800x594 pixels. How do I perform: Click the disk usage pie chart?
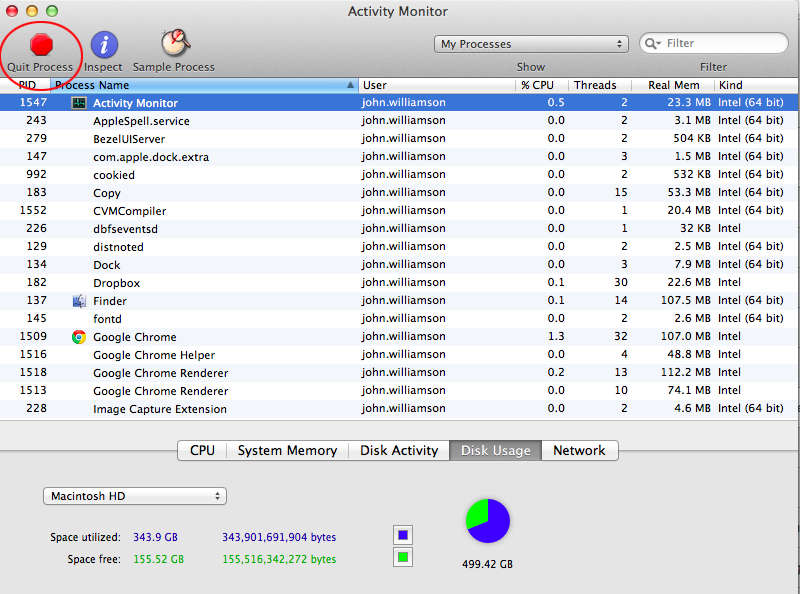pyautogui.click(x=488, y=521)
